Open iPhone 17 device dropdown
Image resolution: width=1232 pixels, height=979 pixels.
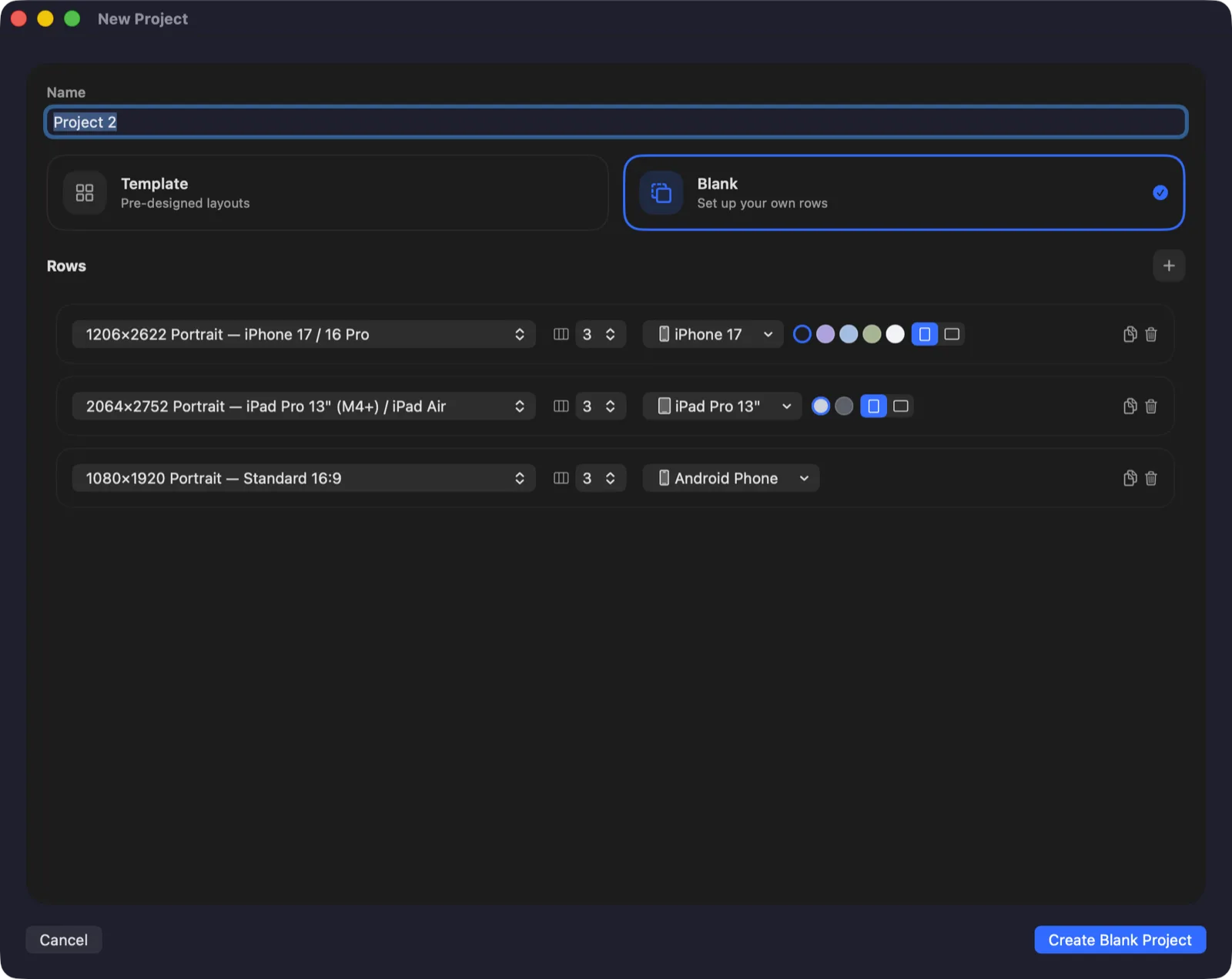click(x=713, y=334)
